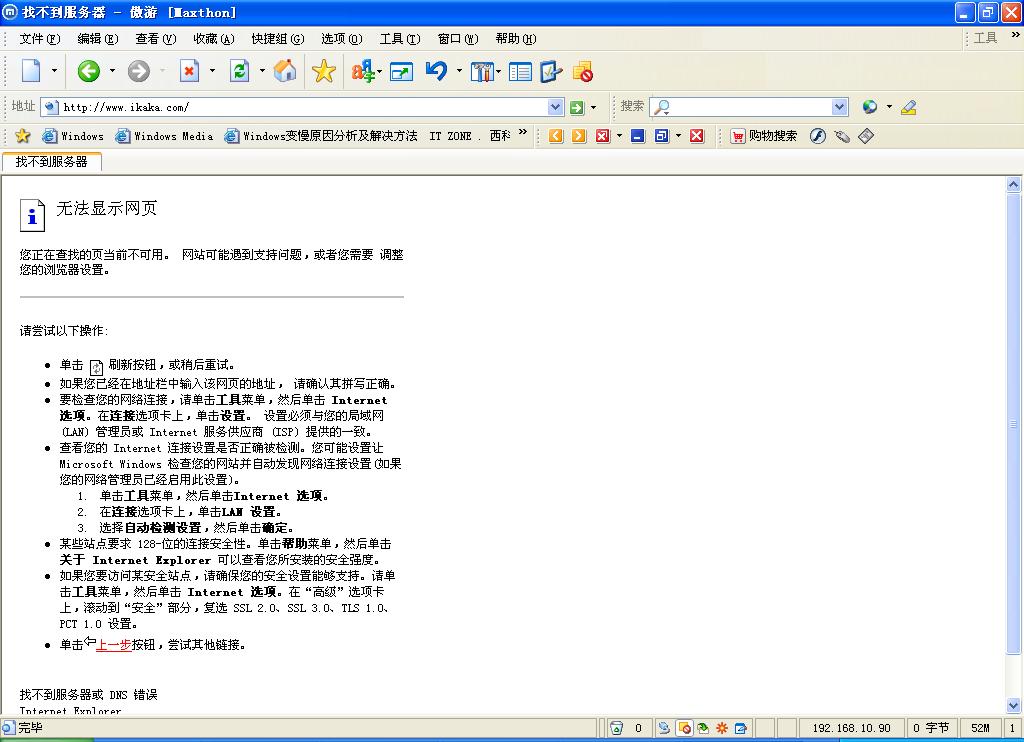Click the popup blocker icon in toolbar

583,71
